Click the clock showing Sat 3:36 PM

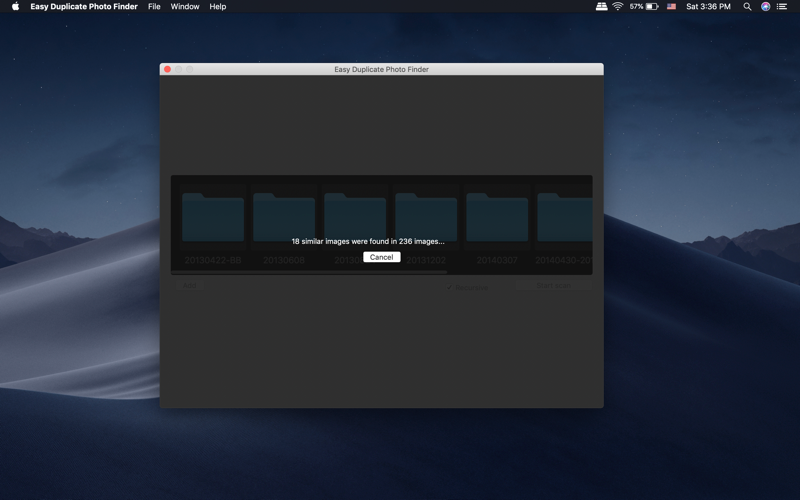point(708,7)
